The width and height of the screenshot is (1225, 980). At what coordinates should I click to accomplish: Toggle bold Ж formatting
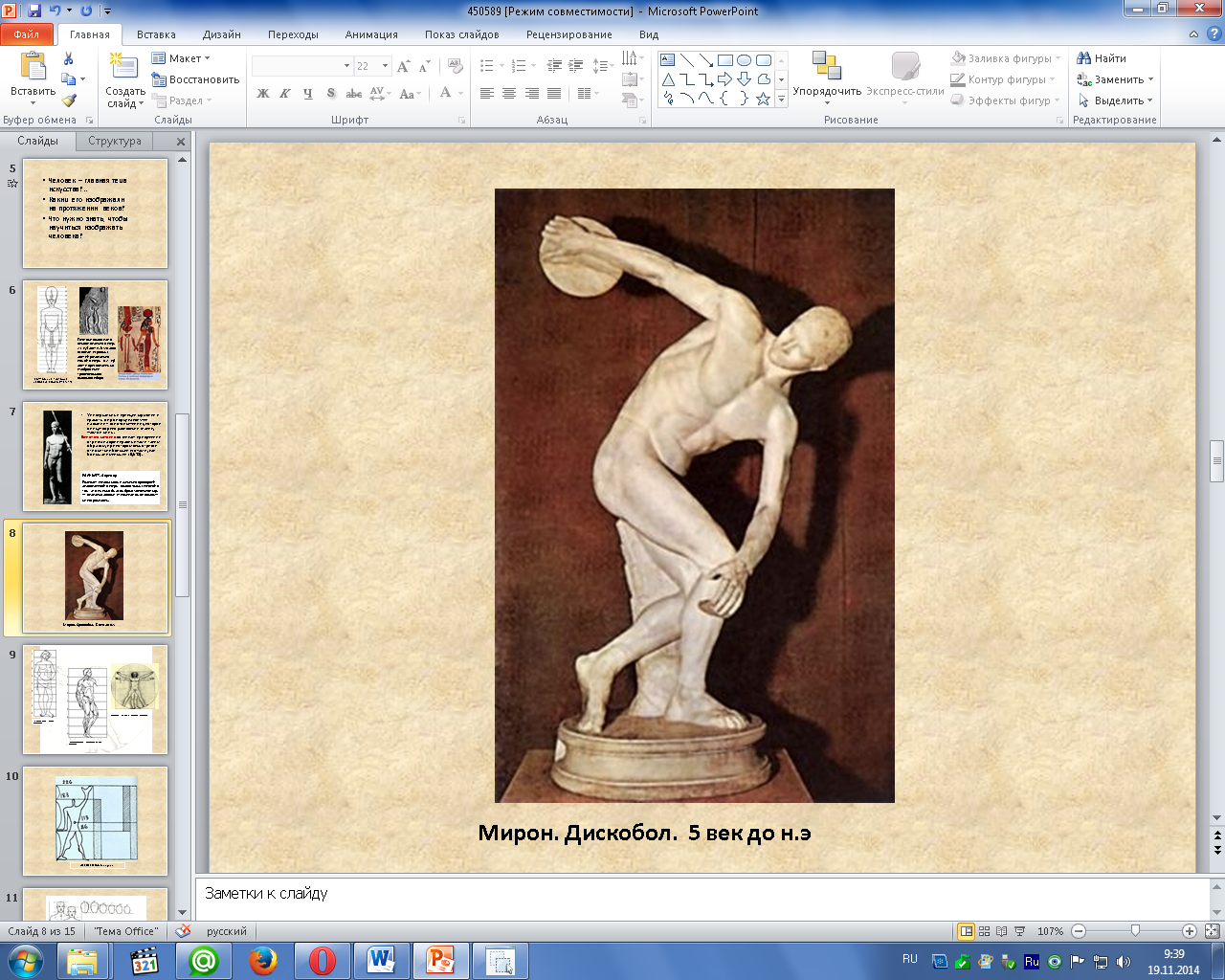(263, 93)
